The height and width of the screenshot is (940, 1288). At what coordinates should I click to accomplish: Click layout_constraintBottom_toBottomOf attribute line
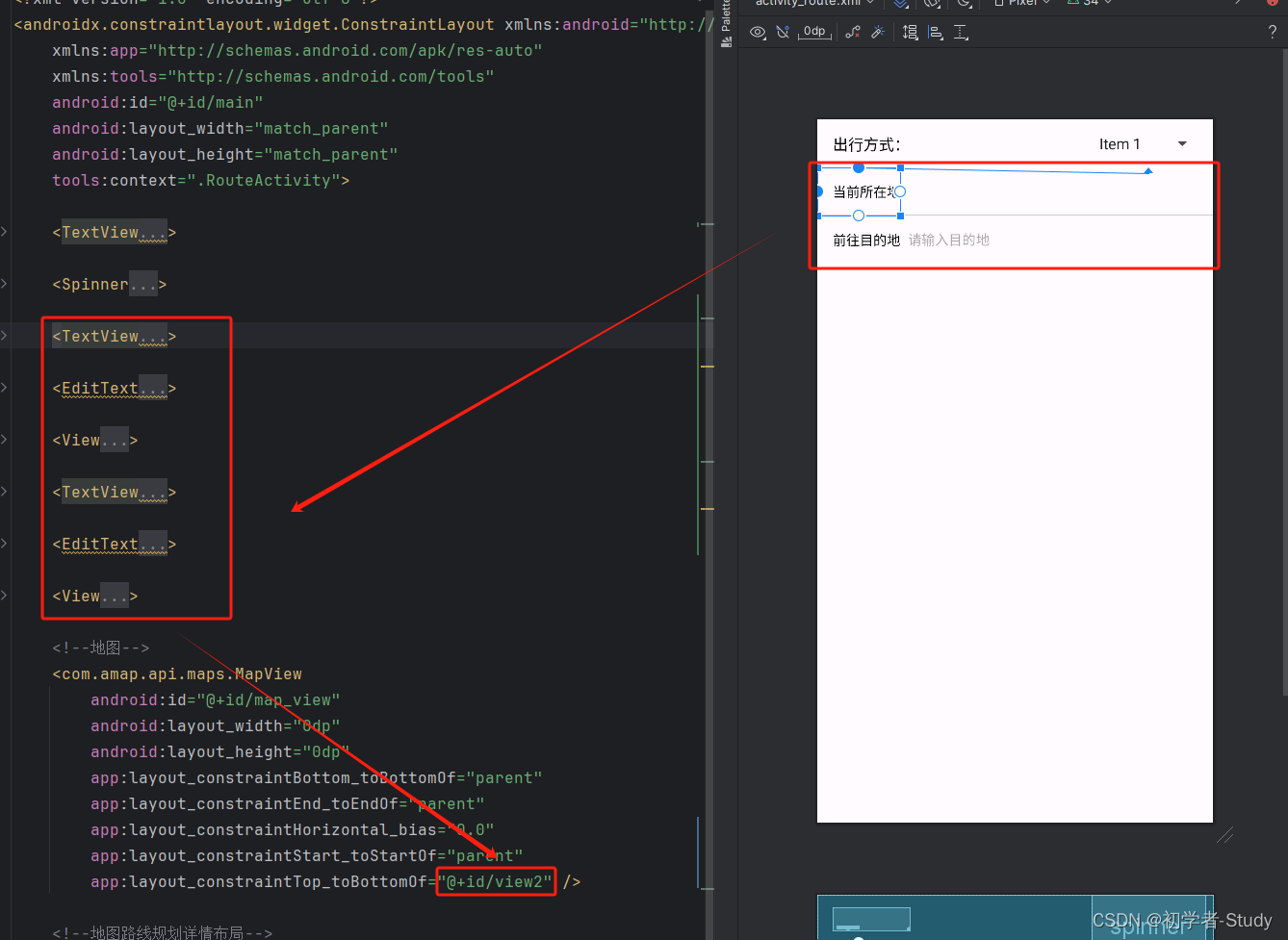(x=317, y=777)
